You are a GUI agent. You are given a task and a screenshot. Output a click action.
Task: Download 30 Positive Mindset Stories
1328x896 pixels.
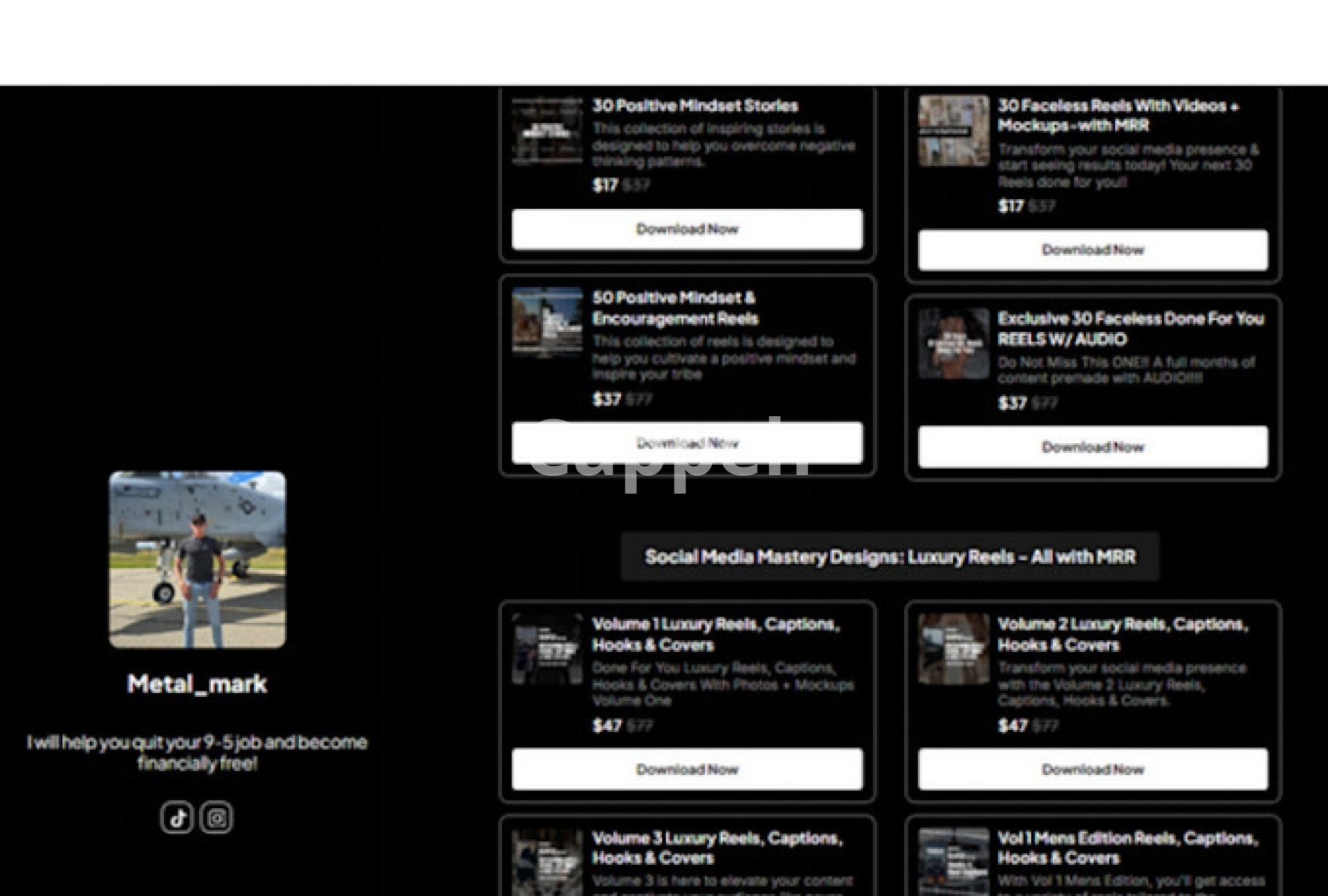(687, 229)
